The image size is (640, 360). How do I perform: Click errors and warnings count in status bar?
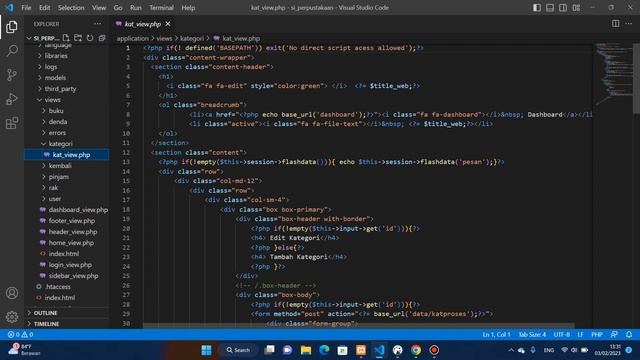[20, 334]
